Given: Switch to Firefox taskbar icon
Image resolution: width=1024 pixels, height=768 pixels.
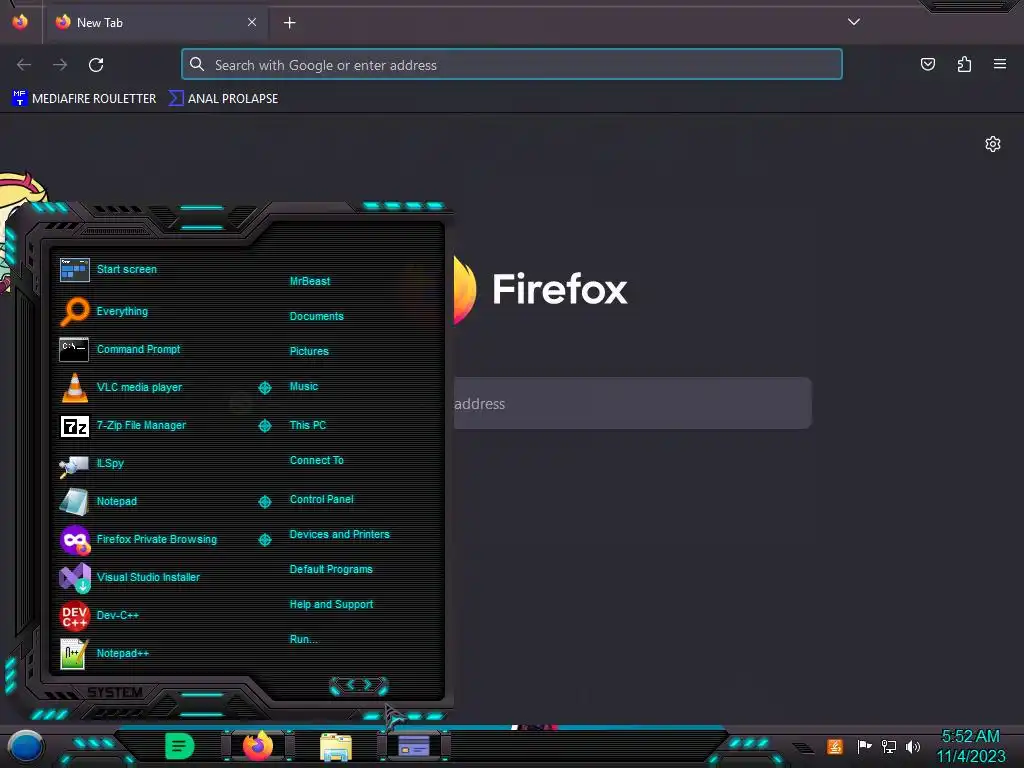Looking at the screenshot, I should coord(258,746).
